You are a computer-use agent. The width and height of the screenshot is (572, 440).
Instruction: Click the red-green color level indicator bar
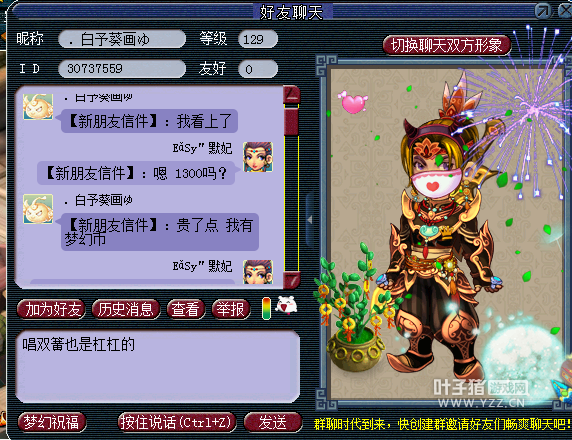267,309
